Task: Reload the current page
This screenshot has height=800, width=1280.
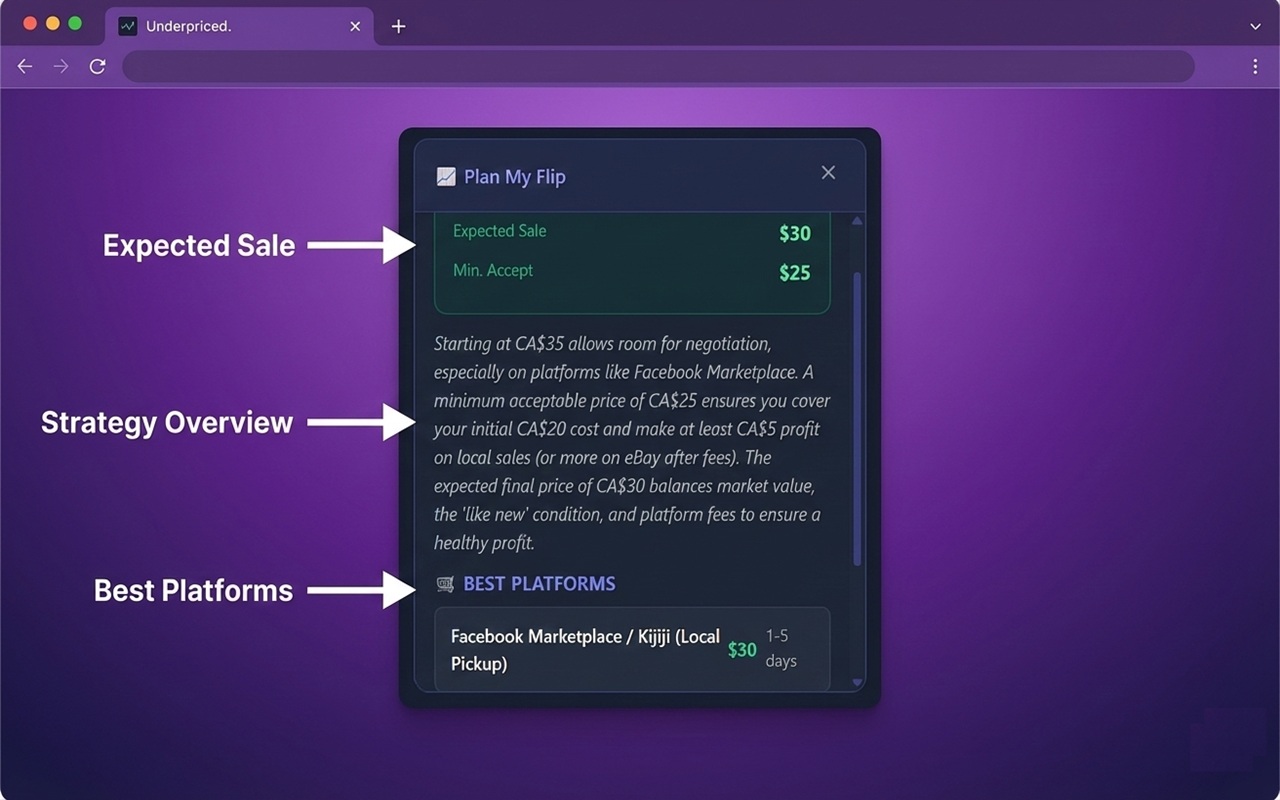Action: 97,66
